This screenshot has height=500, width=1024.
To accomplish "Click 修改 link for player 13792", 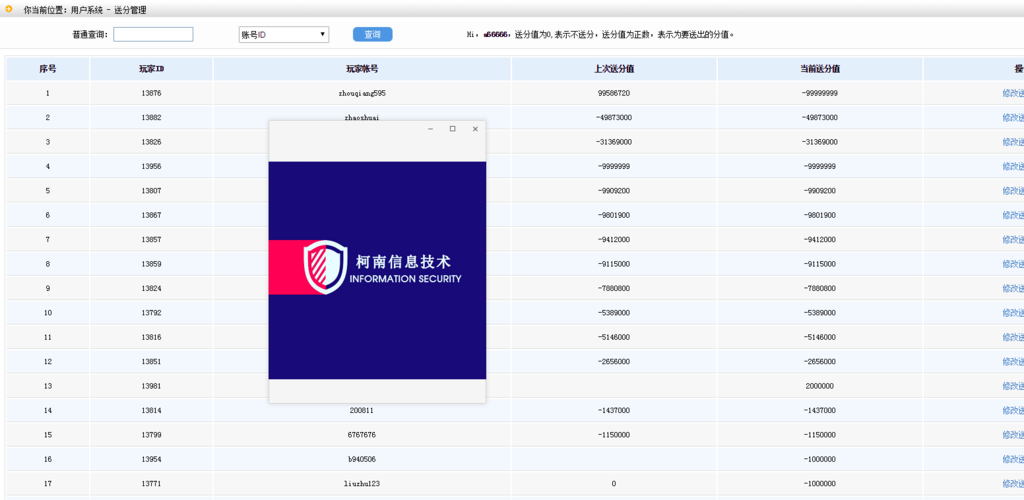I will (1013, 313).
